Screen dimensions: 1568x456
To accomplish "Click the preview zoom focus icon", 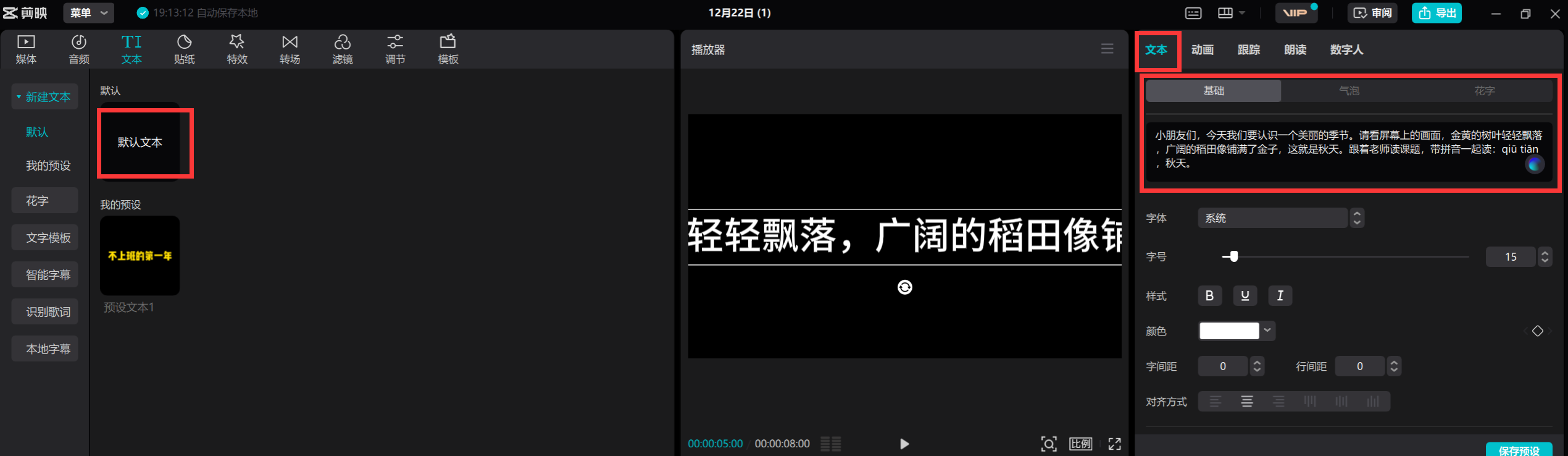I will [x=1049, y=444].
